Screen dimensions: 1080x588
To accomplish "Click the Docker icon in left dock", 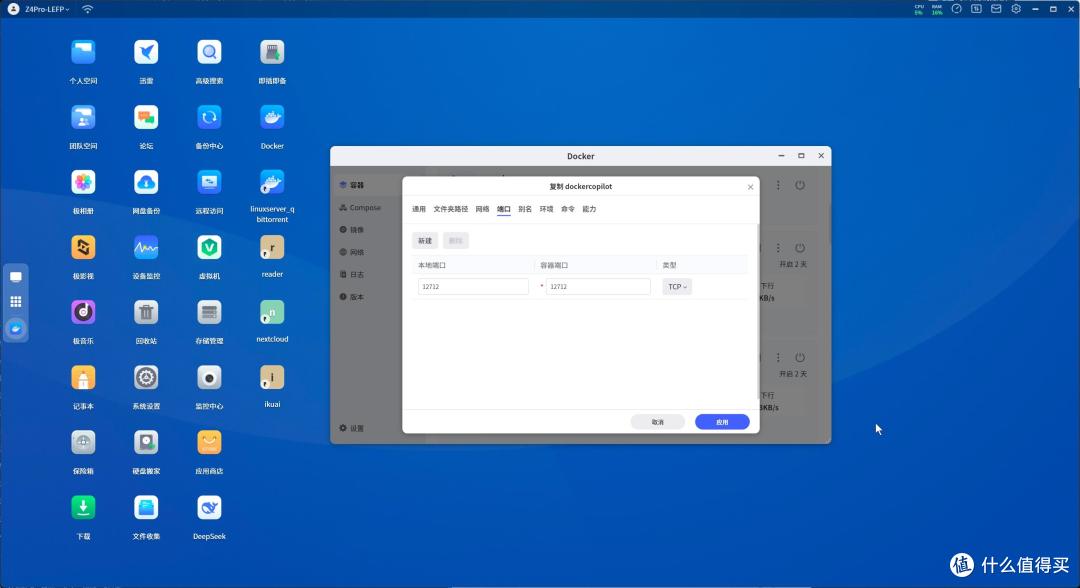I will [x=16, y=328].
